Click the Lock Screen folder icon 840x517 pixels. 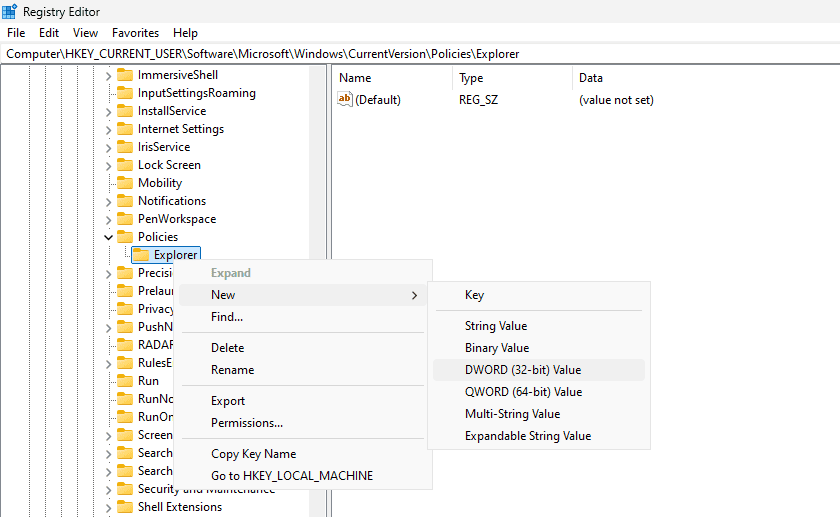125,164
